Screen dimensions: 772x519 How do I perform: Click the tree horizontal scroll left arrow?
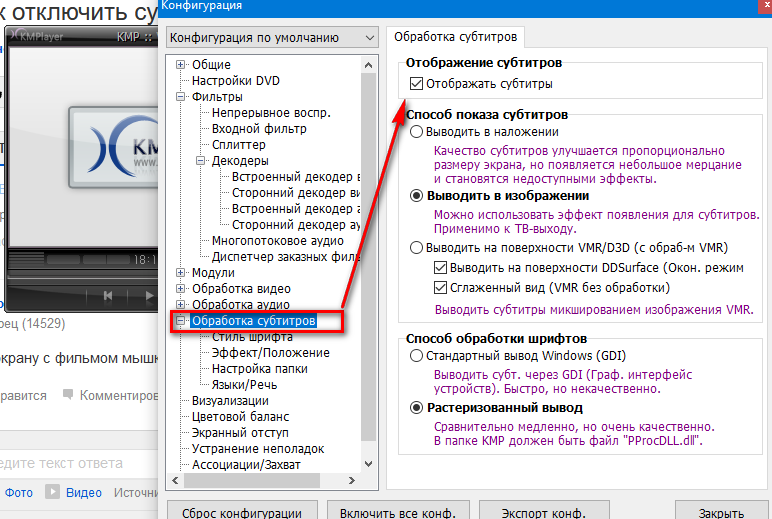coord(175,480)
